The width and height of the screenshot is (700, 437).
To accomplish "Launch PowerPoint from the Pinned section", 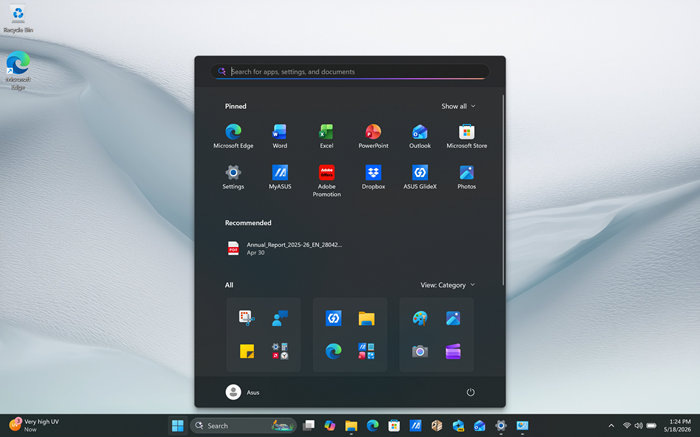I will point(373,136).
